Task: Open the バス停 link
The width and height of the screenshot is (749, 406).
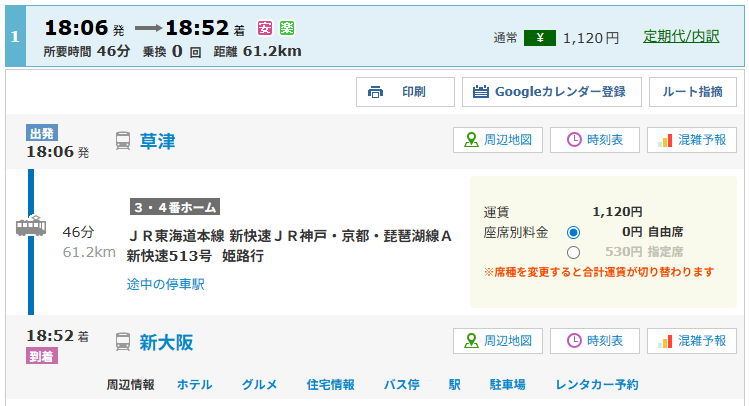Action: point(402,385)
